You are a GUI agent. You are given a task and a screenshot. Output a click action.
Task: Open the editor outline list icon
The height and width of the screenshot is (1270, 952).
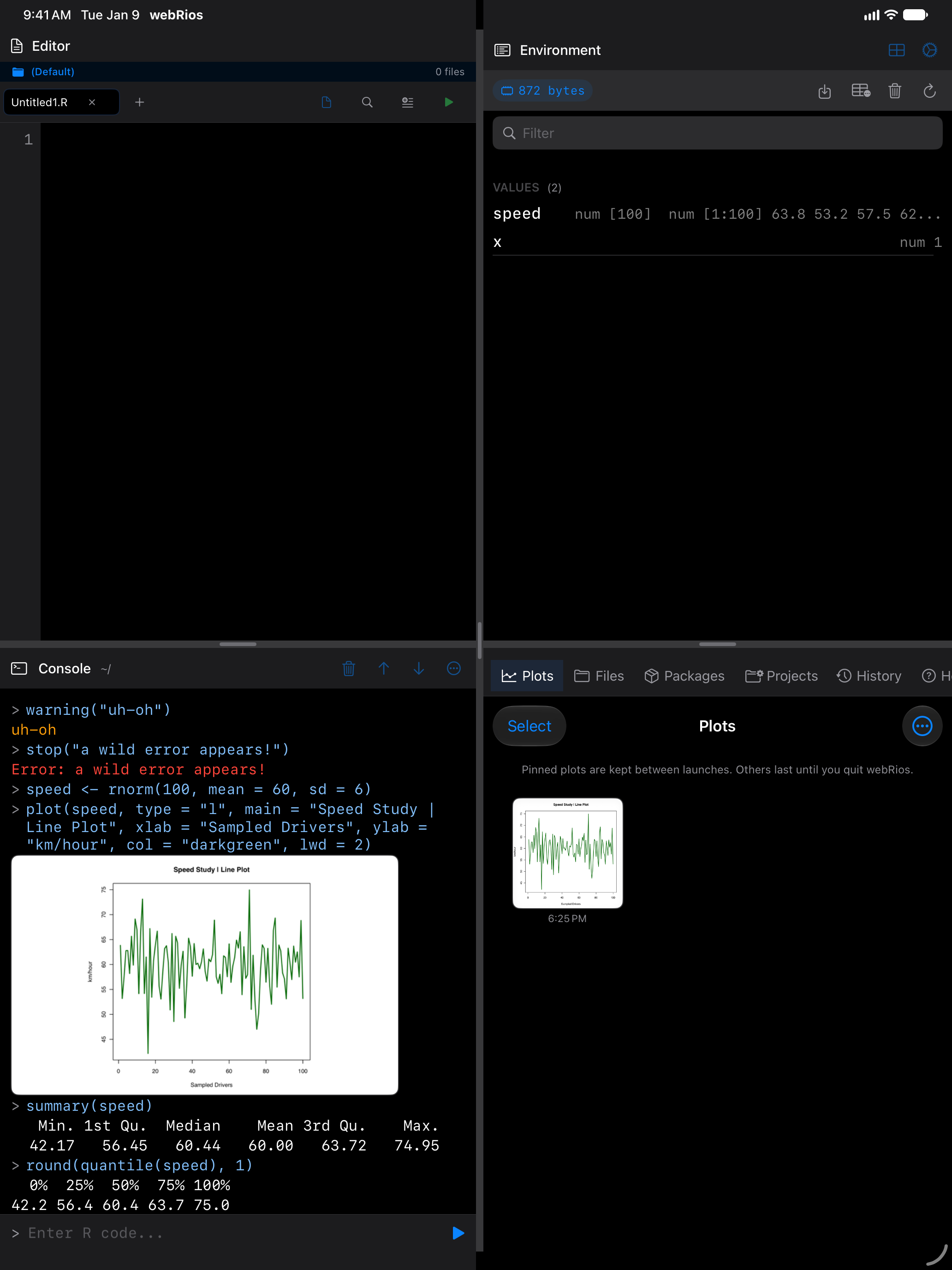coord(407,102)
